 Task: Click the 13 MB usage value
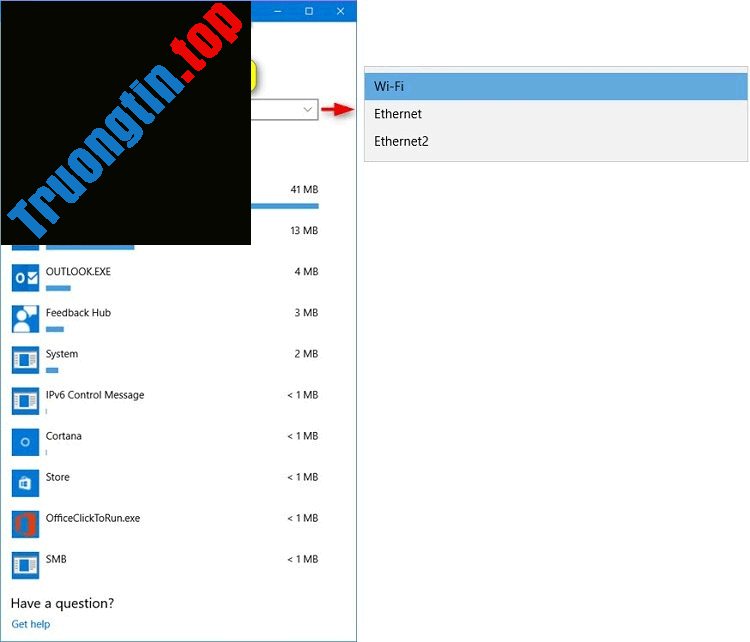[x=304, y=231]
